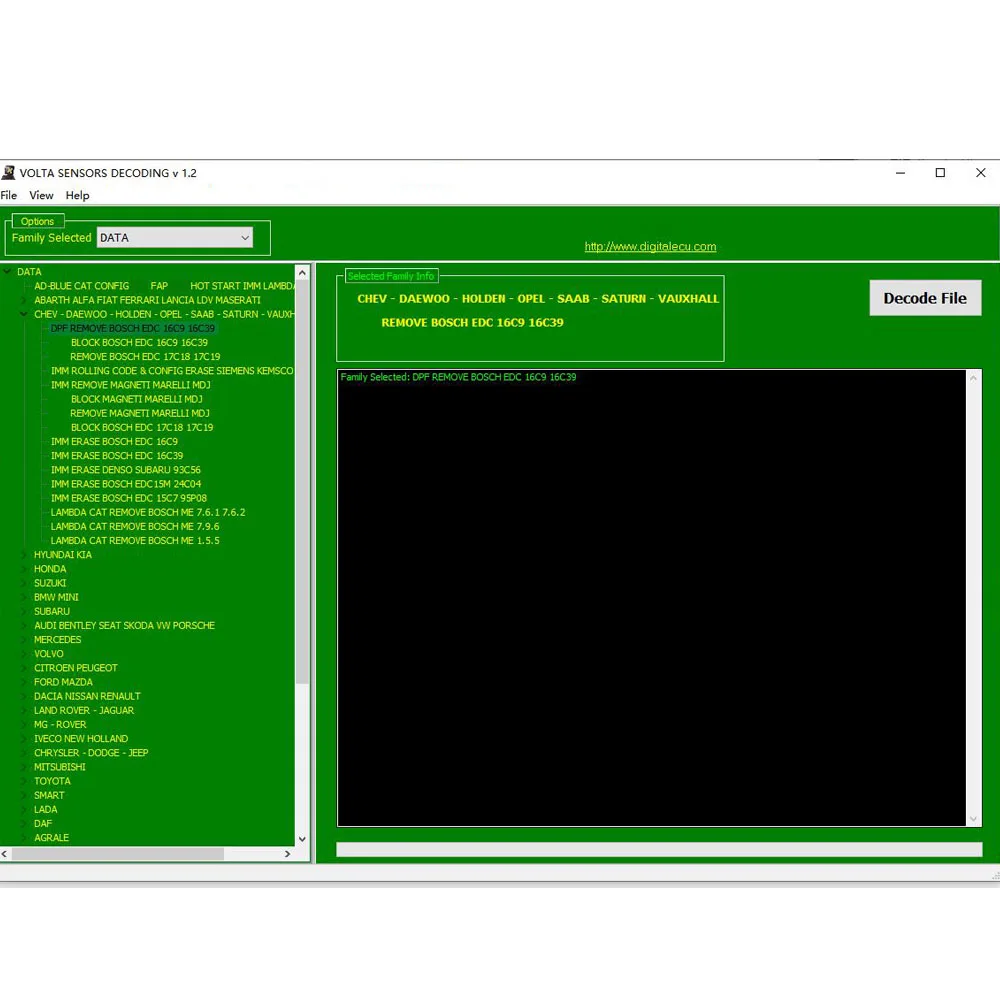
Task: Click the progress bar below log
Action: click(659, 849)
